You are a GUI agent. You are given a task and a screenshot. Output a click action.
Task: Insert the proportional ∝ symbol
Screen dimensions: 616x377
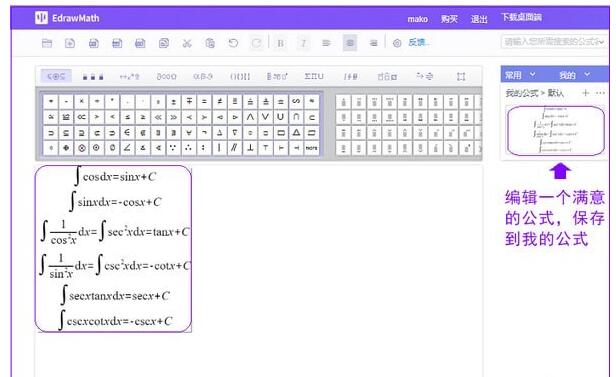[81, 117]
